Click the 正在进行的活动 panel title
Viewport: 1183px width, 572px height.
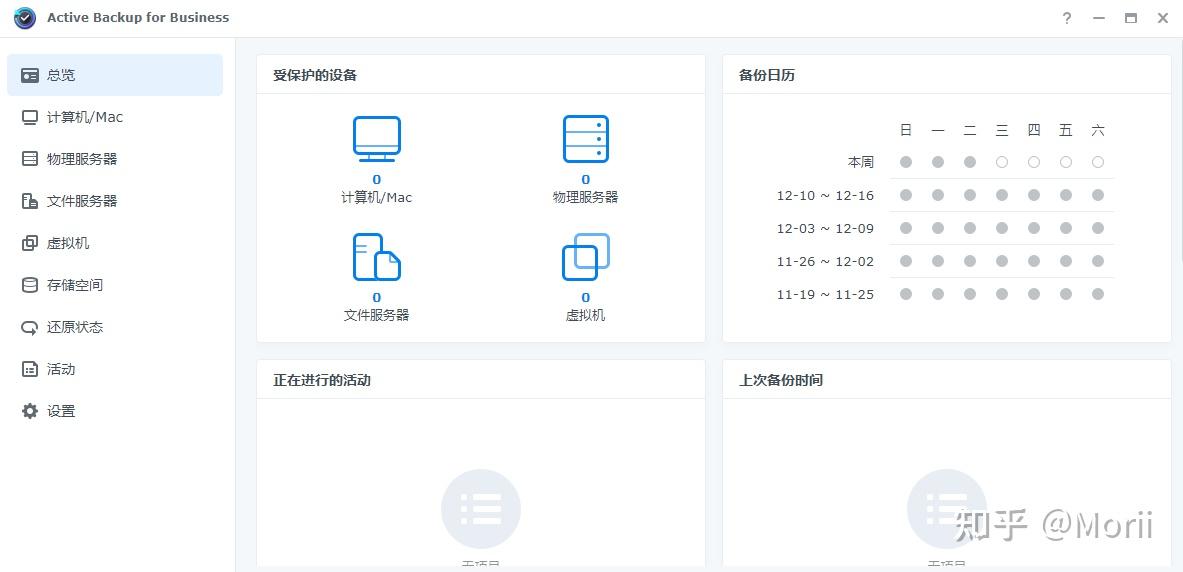[321, 380]
